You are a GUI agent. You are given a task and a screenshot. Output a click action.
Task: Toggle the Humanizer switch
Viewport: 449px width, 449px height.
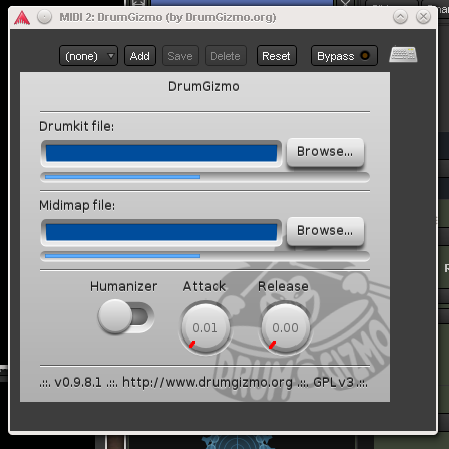pos(126,316)
